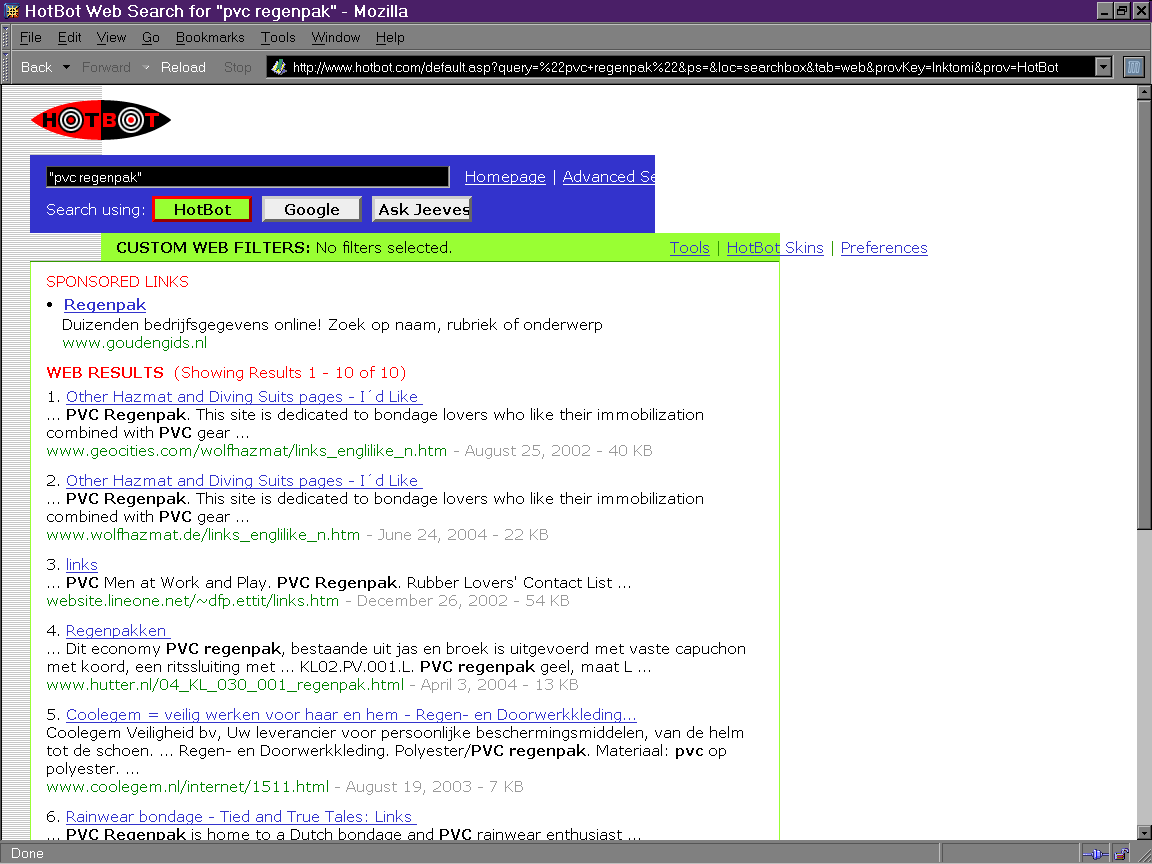1152x864 pixels.
Task: Click the vertical scrollbar up arrow
Action: click(1144, 93)
